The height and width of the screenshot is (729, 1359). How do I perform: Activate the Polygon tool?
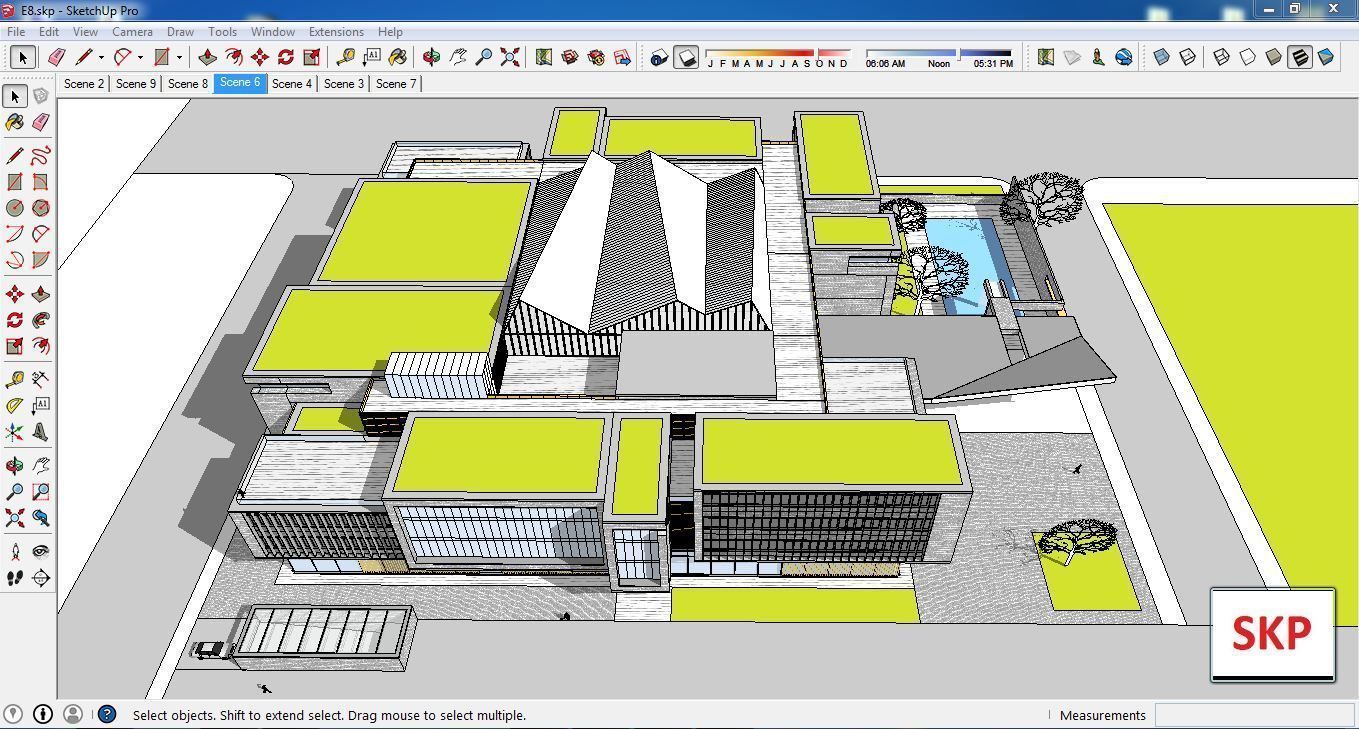pyautogui.click(x=41, y=208)
